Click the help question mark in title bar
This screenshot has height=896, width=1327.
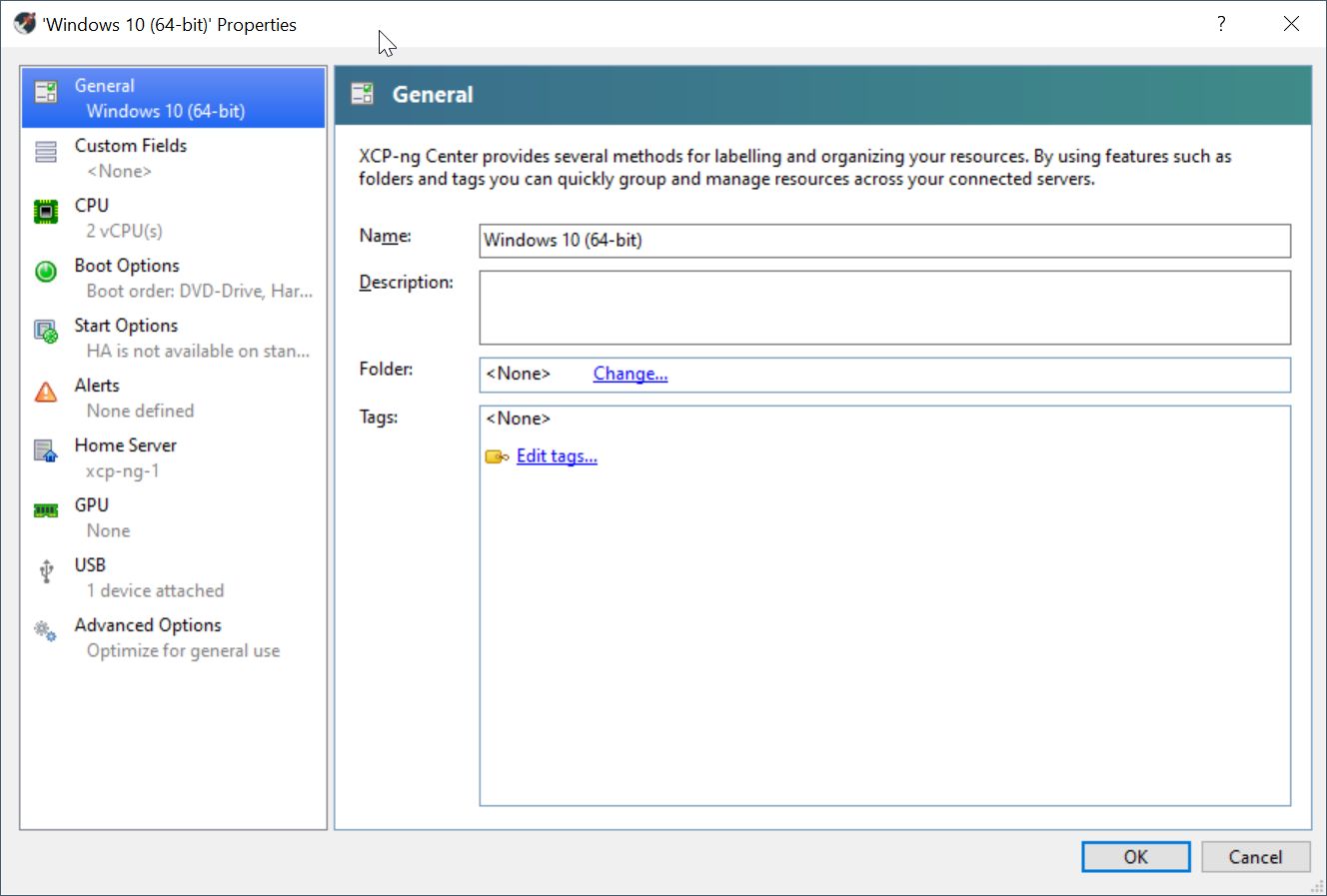[1221, 24]
